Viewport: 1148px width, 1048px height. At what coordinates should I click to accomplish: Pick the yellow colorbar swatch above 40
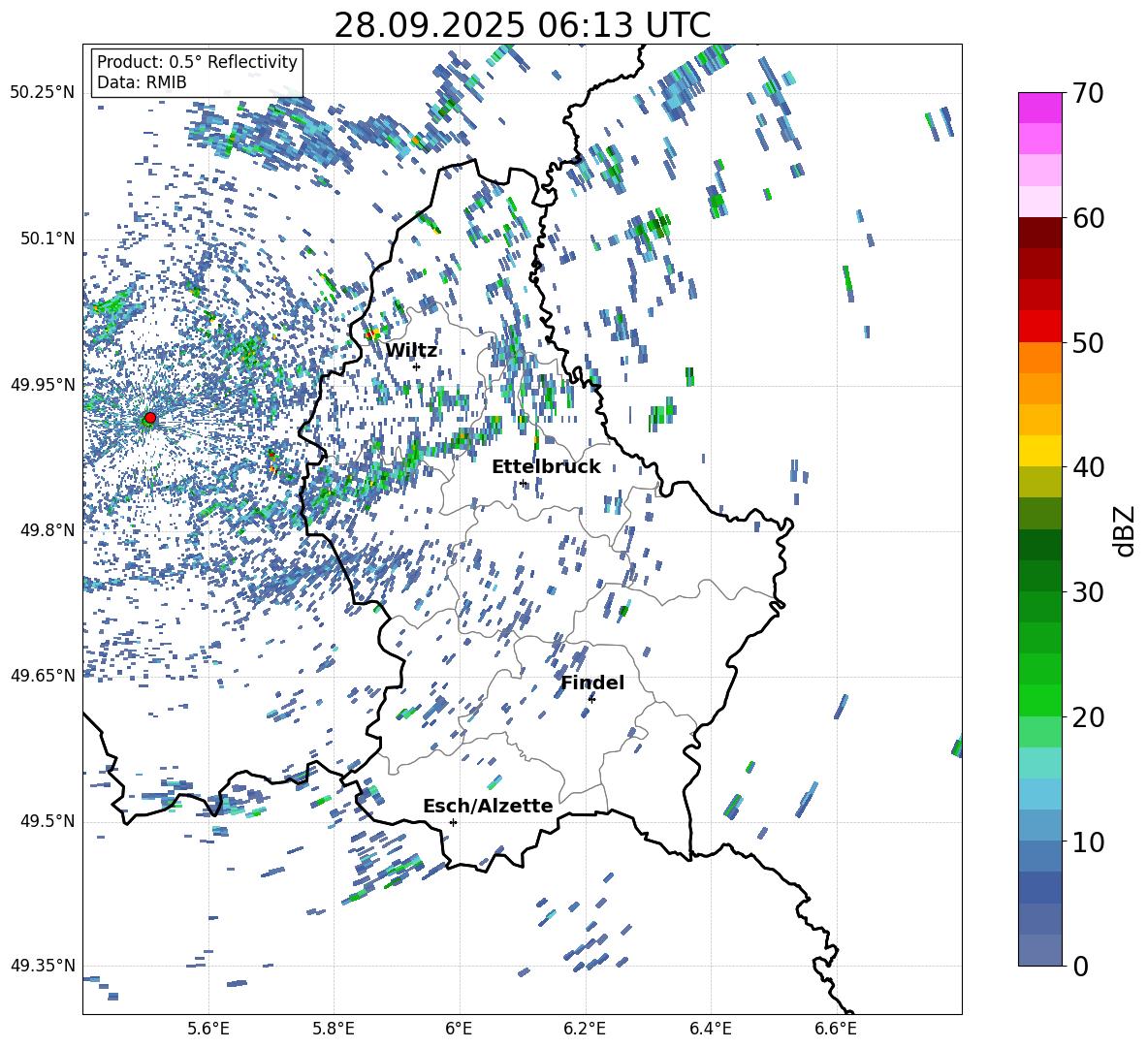pos(1040,451)
